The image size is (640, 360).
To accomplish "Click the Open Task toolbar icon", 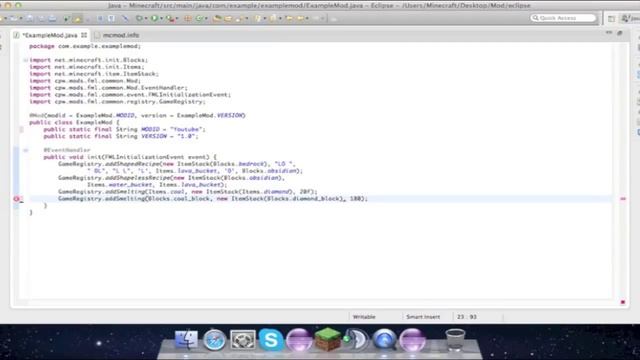I will (229, 18).
